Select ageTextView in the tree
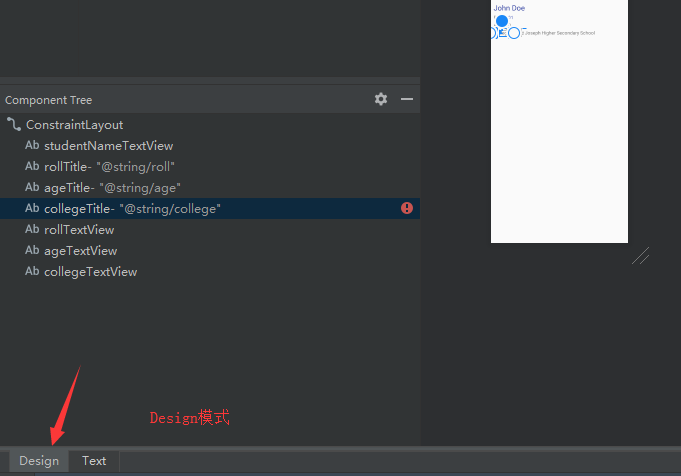The image size is (681, 476). tap(81, 251)
